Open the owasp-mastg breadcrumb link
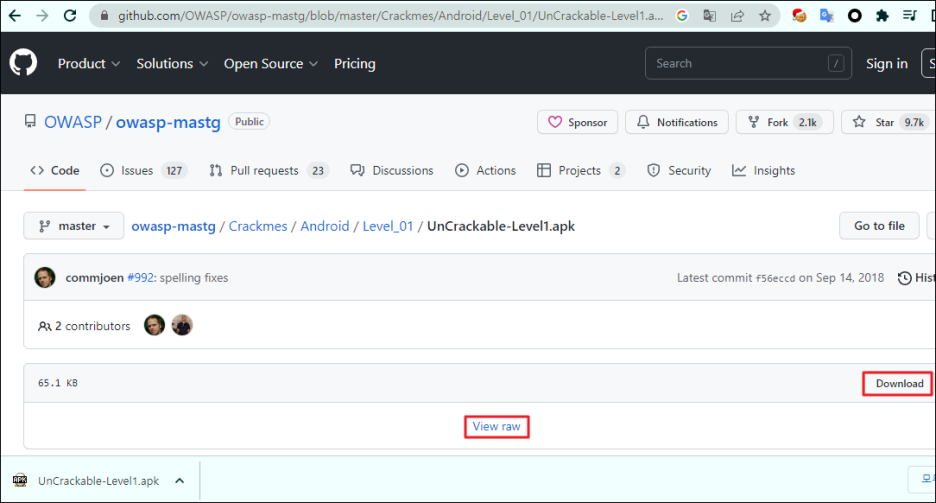The image size is (936, 503). pyautogui.click(x=173, y=226)
